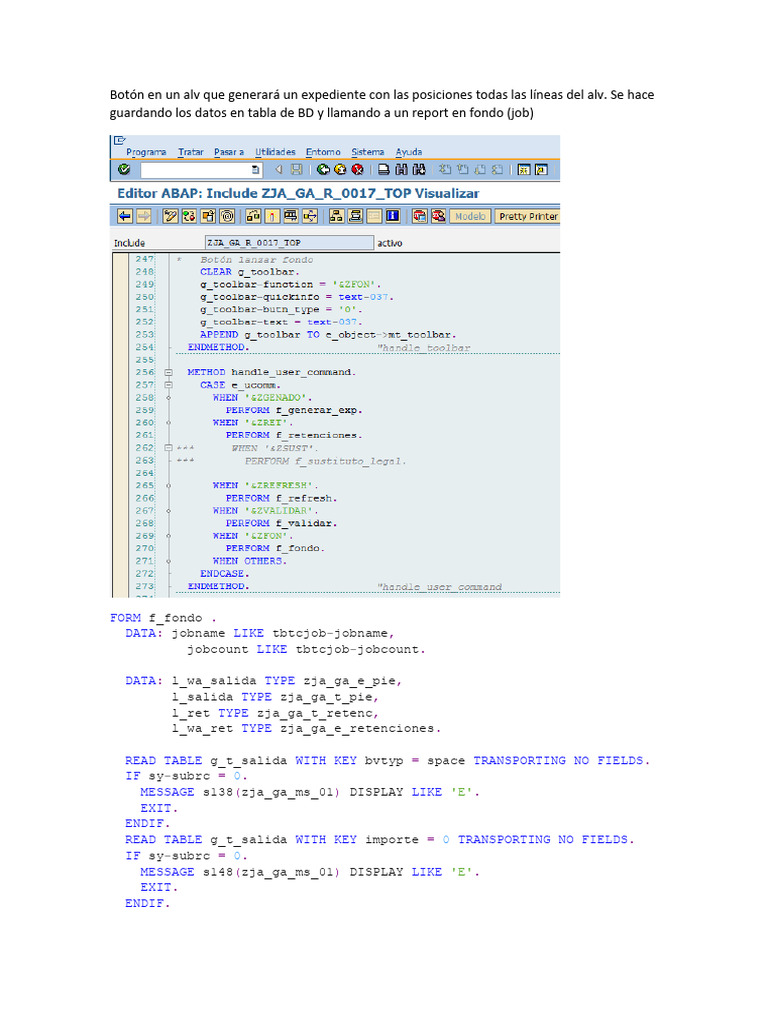
Task: Click the Set/Delete Breakpoint icon
Action: [x=420, y=216]
